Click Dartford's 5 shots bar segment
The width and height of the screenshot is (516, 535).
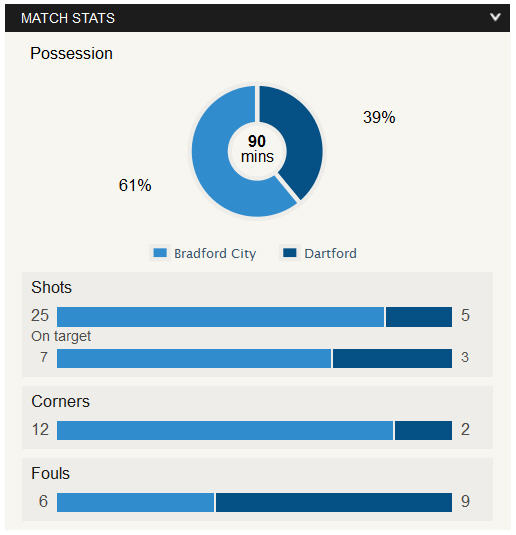[419, 317]
